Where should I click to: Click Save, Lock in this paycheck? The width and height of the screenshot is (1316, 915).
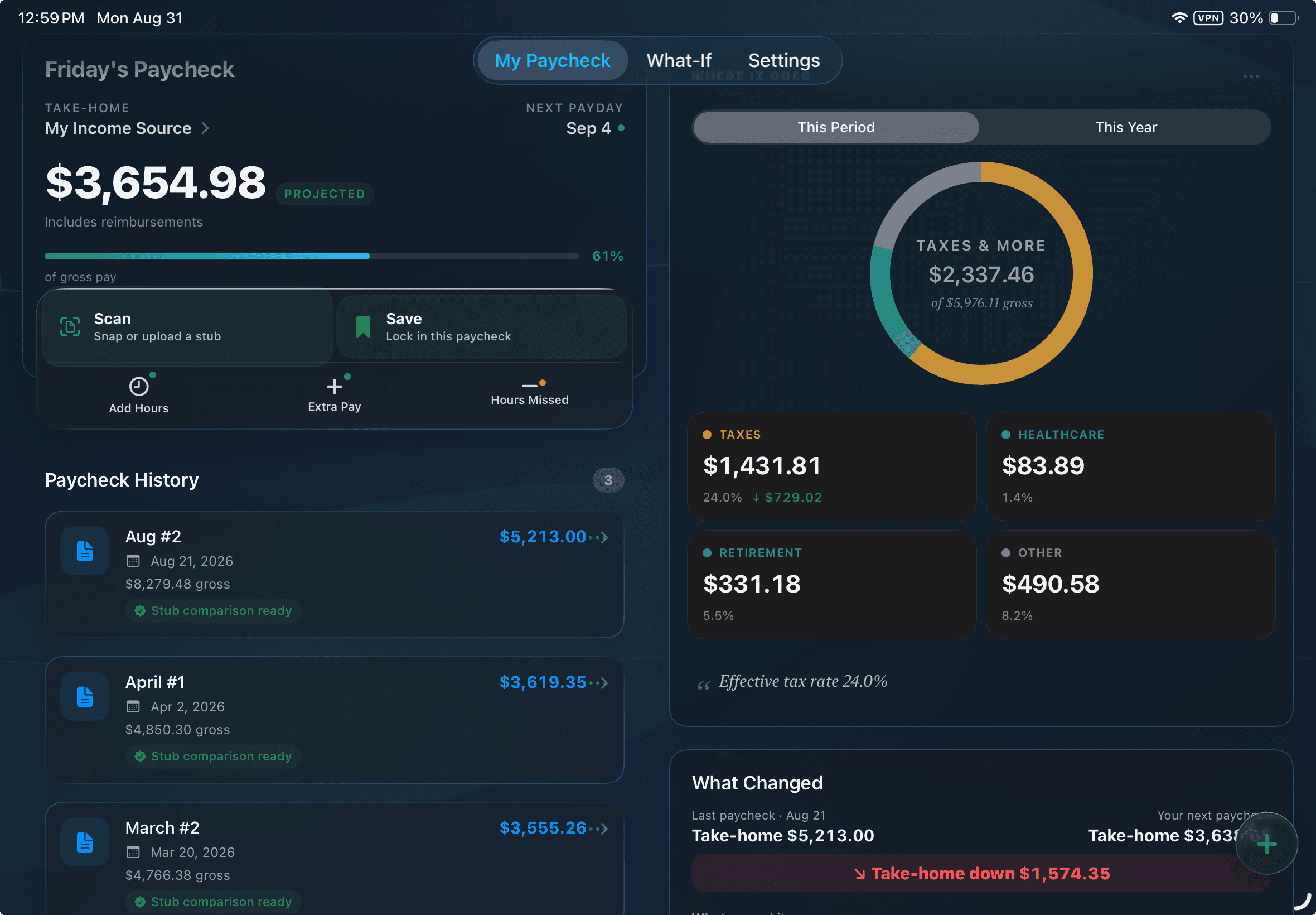click(x=481, y=327)
